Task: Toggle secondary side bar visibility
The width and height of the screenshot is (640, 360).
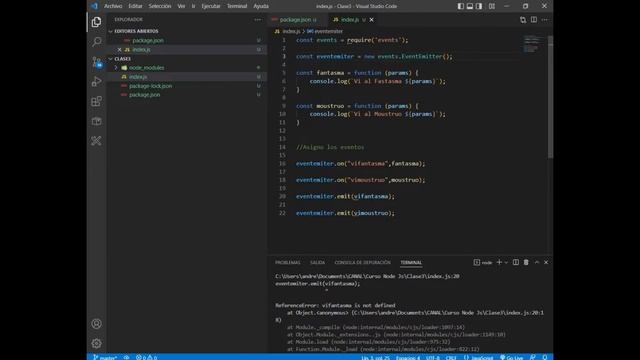Action: coord(479,6)
